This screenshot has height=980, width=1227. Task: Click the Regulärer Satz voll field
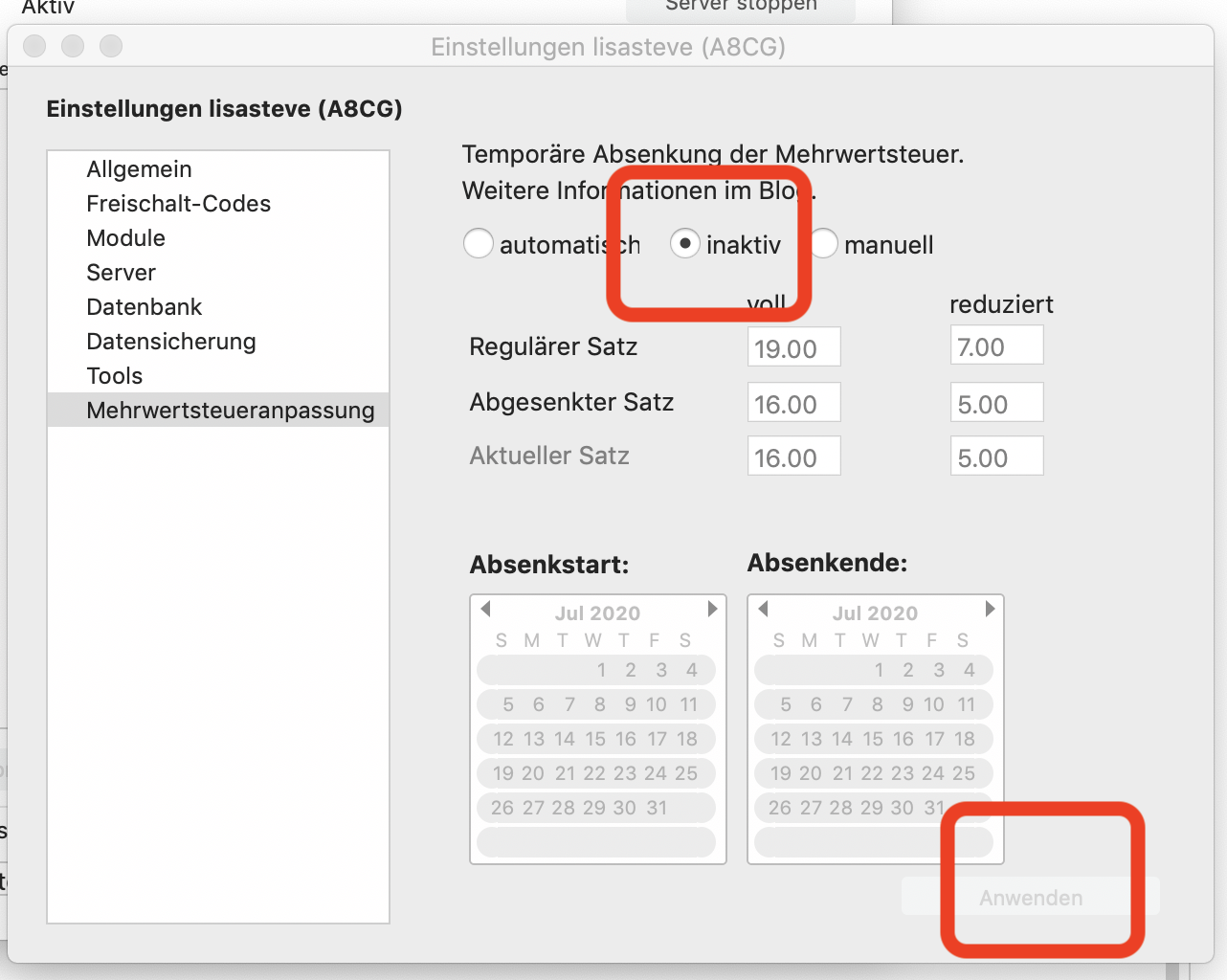[x=793, y=347]
